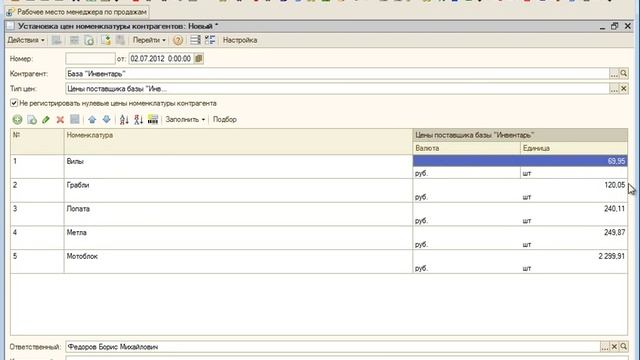
Task: Close the Установка цен номенклатуры window
Action: (628, 26)
